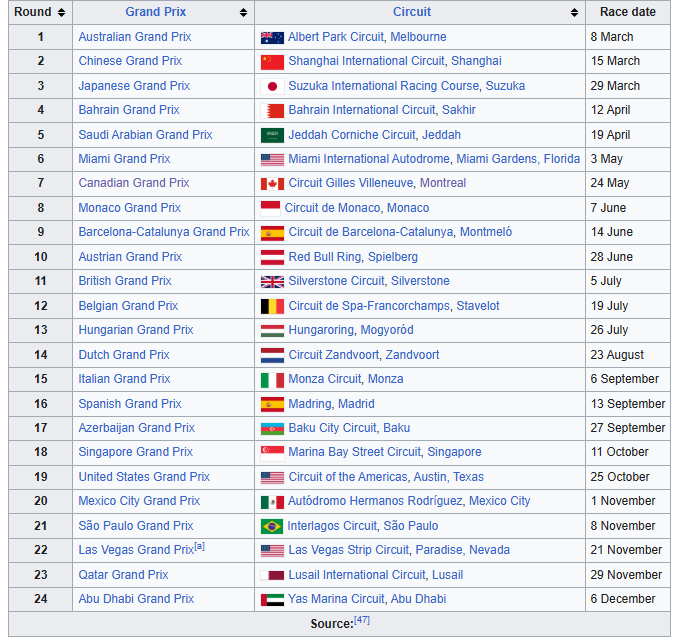Sort the table by Round column arrows

[x=62, y=12]
